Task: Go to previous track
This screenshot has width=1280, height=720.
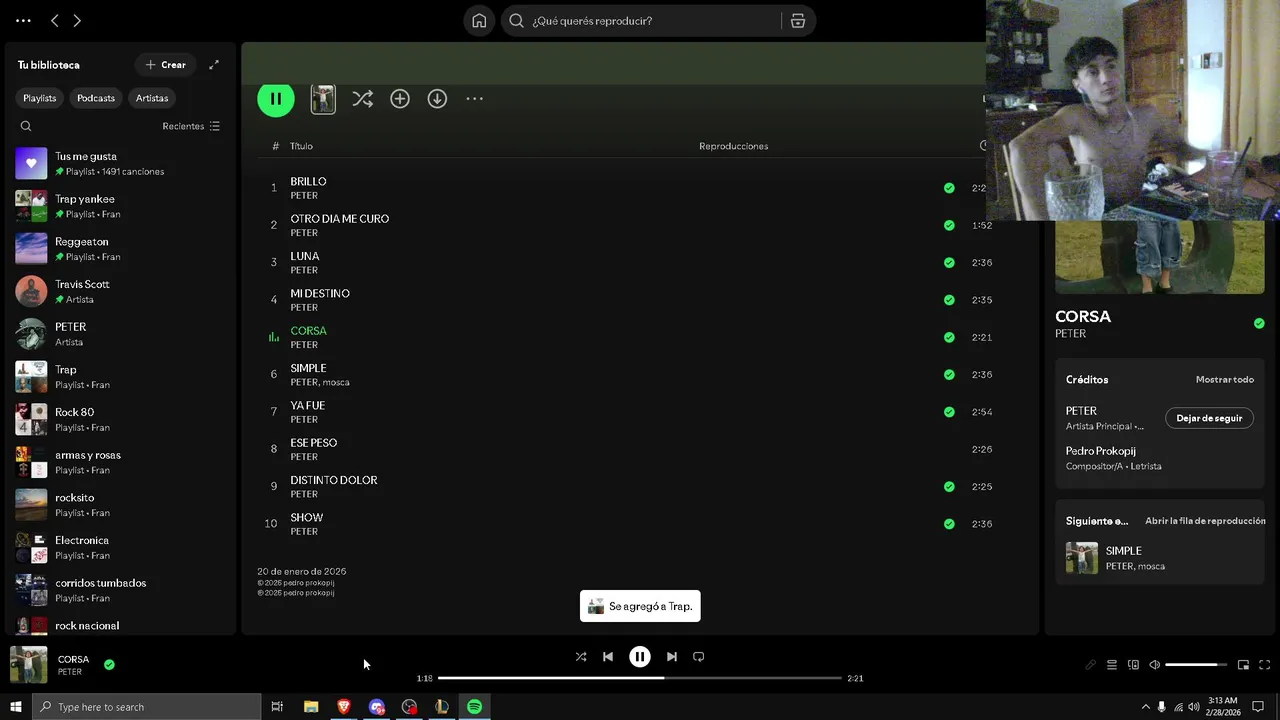Action: tap(608, 657)
